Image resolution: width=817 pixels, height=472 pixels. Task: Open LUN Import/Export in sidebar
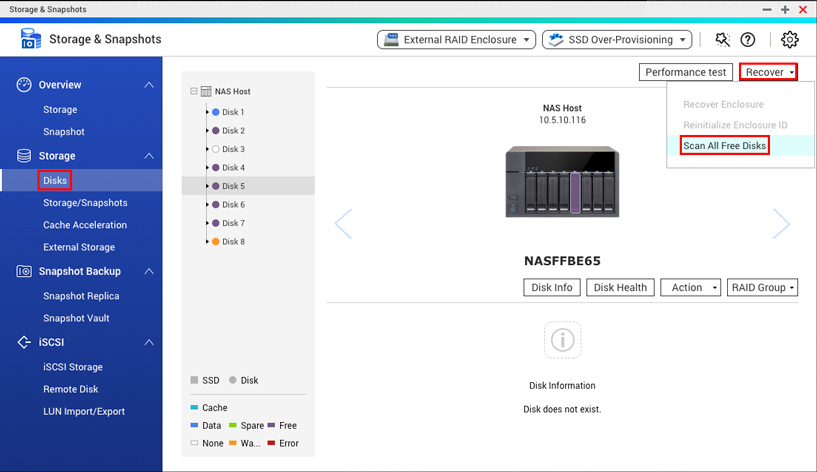(84, 411)
